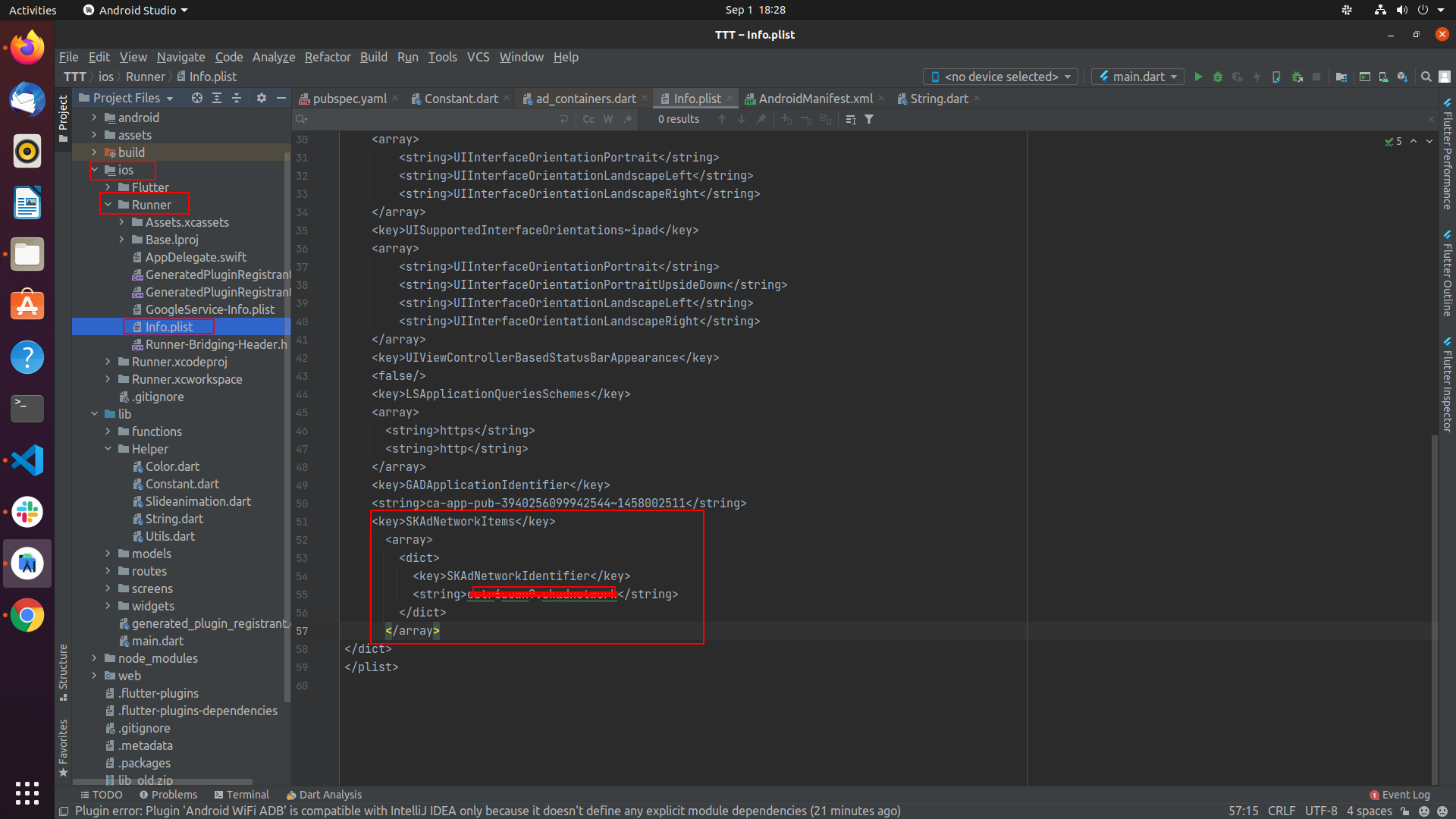The width and height of the screenshot is (1456, 819).
Task: Open the Dart Analysis tool window
Action: click(x=324, y=795)
